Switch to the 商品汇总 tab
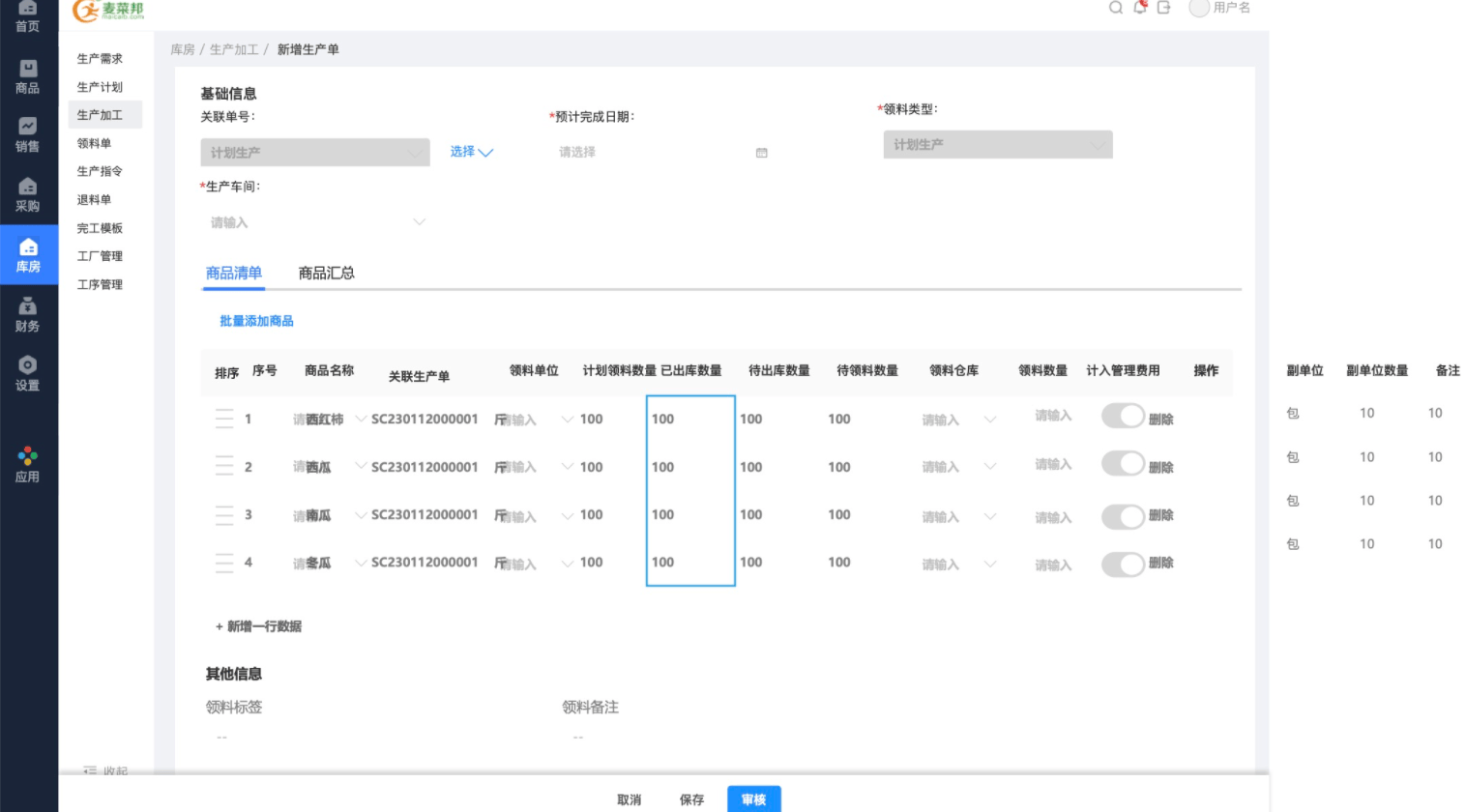 [x=327, y=273]
